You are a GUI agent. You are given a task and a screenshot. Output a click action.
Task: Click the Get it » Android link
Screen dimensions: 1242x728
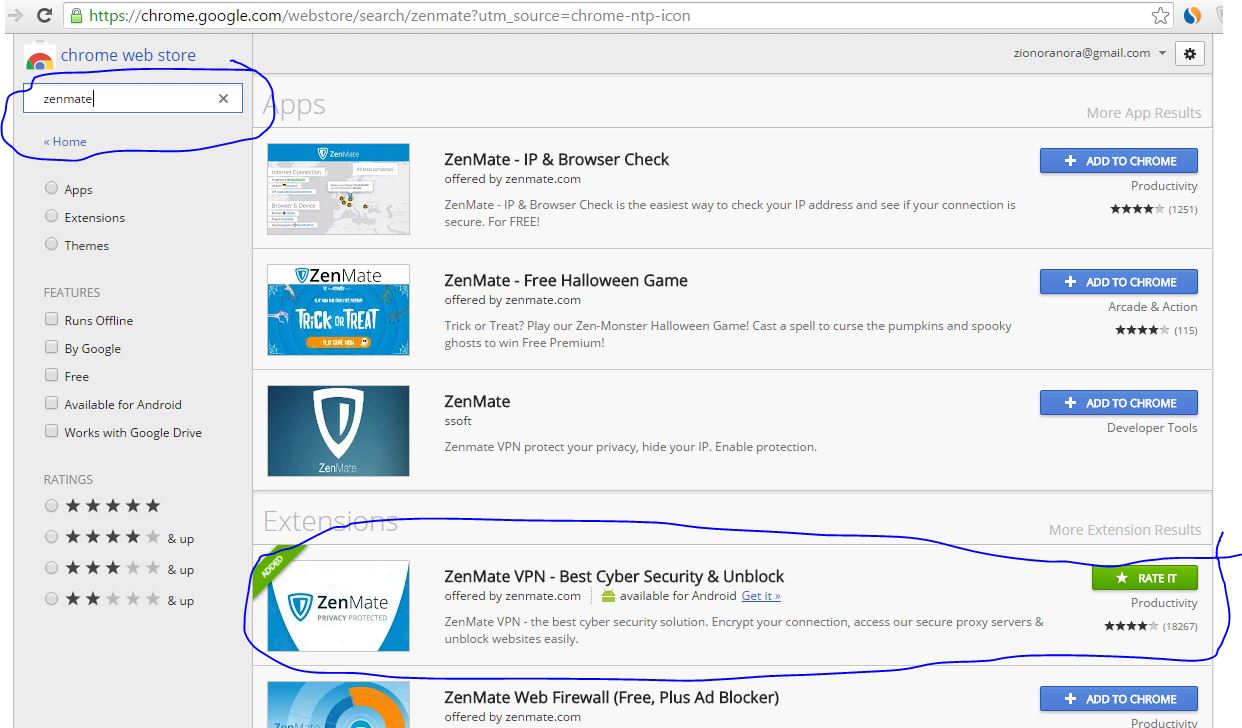761,596
